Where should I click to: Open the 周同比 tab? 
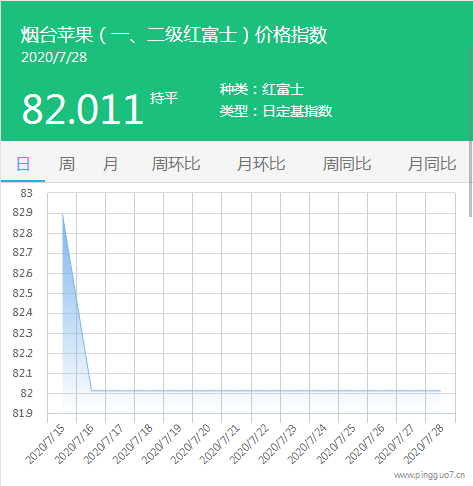[347, 164]
